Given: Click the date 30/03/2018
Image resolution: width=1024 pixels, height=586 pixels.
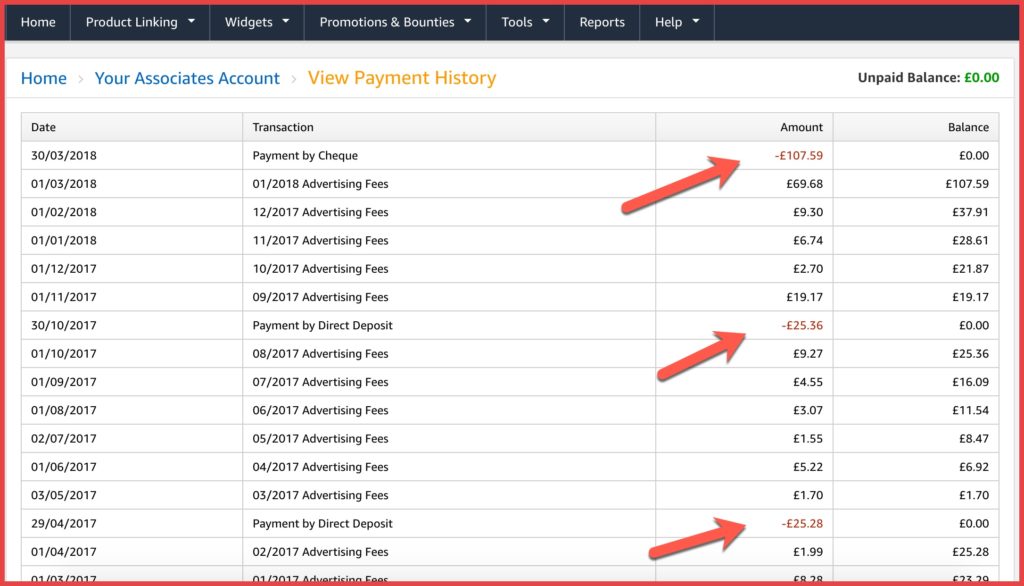Looking at the screenshot, I should click(63, 155).
